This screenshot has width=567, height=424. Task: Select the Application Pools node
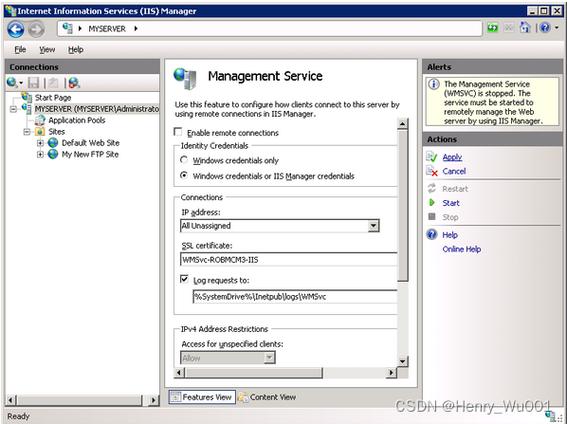[x=77, y=120]
